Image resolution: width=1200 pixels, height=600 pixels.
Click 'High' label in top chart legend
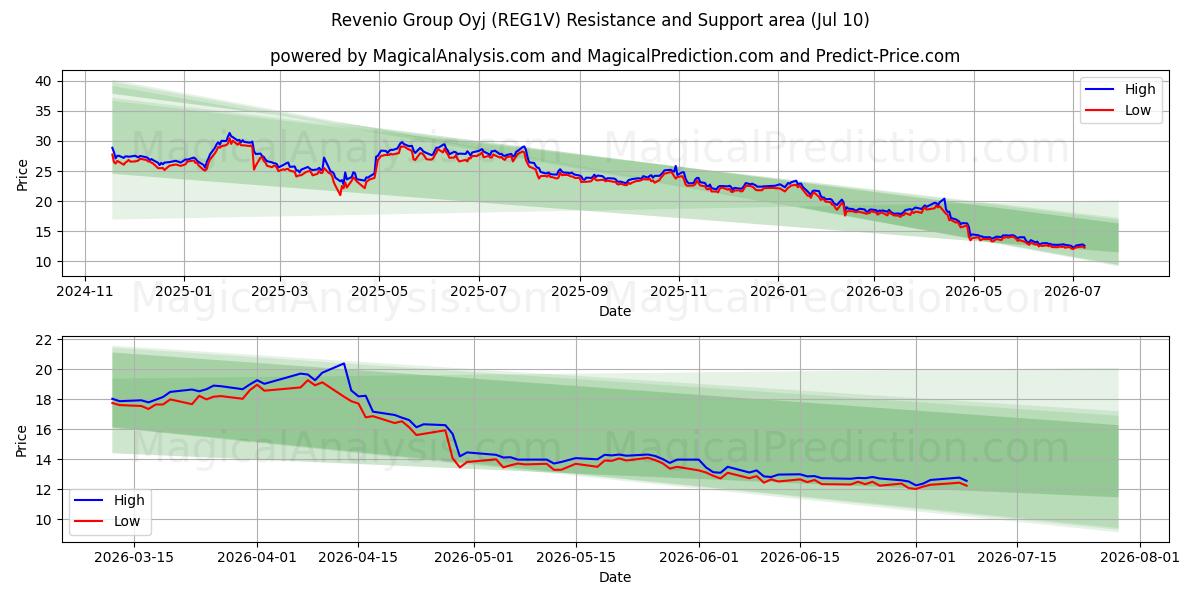click(x=1140, y=89)
